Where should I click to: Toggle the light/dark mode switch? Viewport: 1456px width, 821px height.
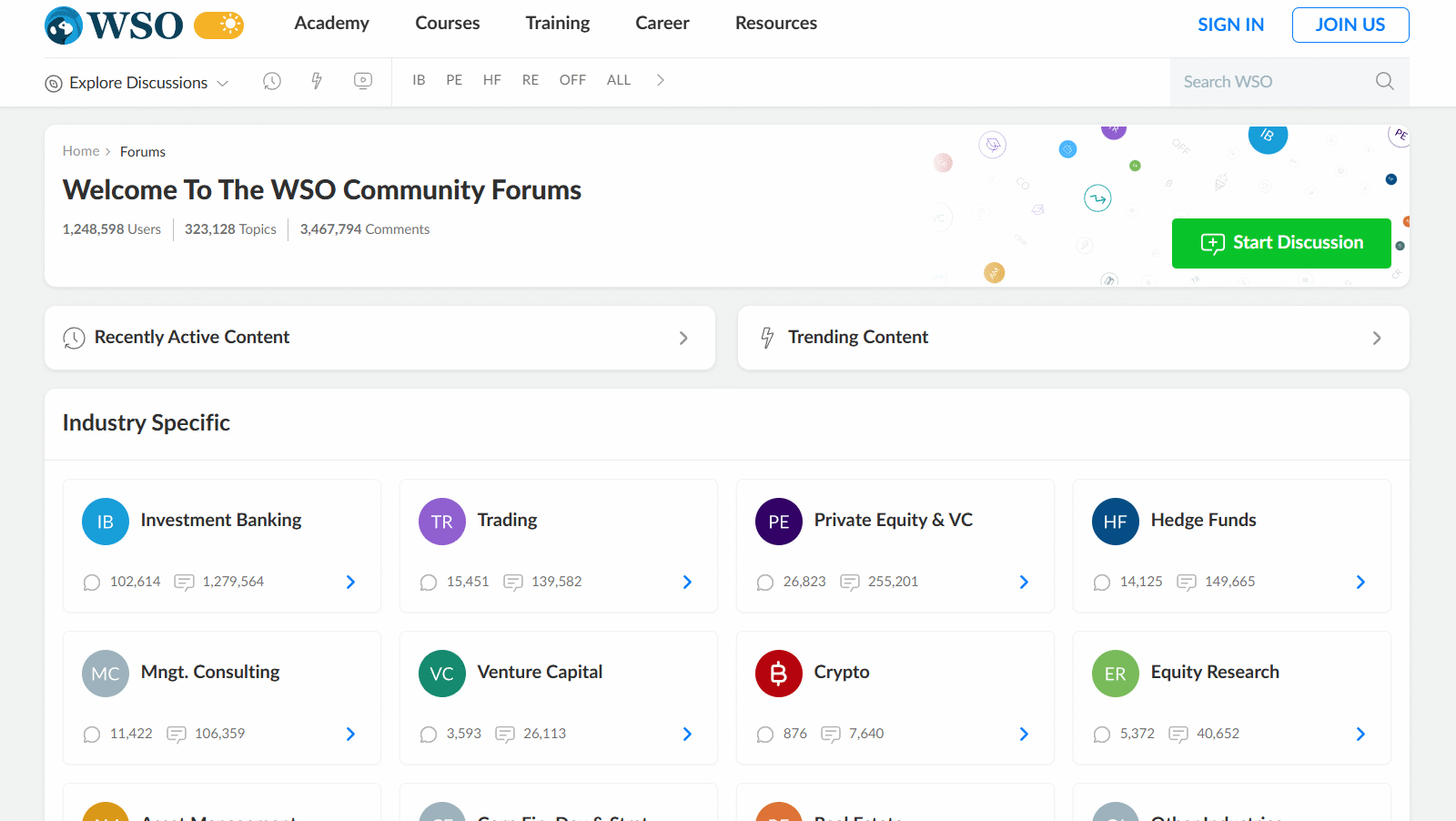(218, 25)
